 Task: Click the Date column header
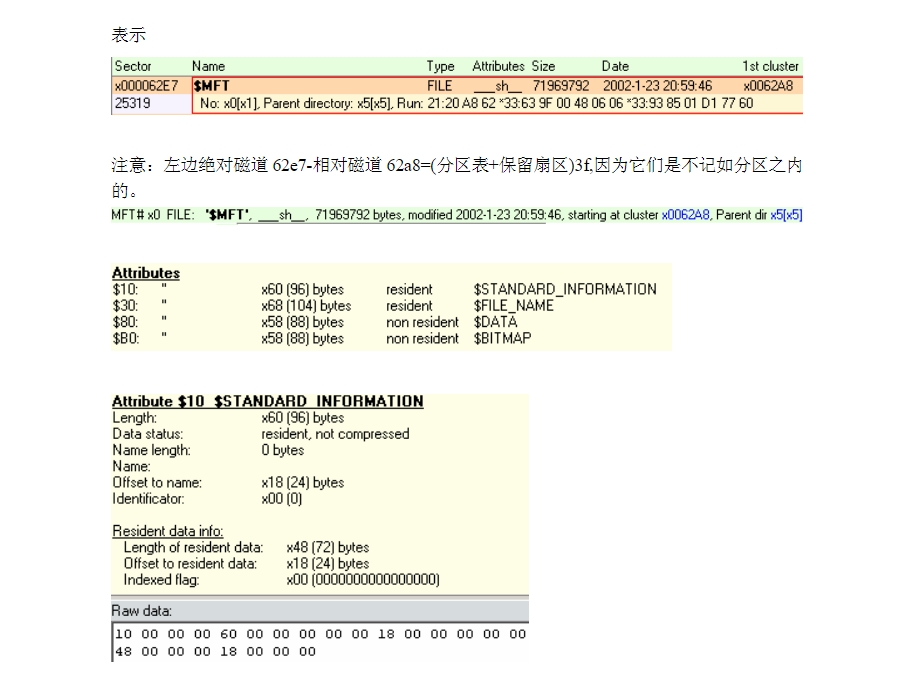[x=615, y=66]
